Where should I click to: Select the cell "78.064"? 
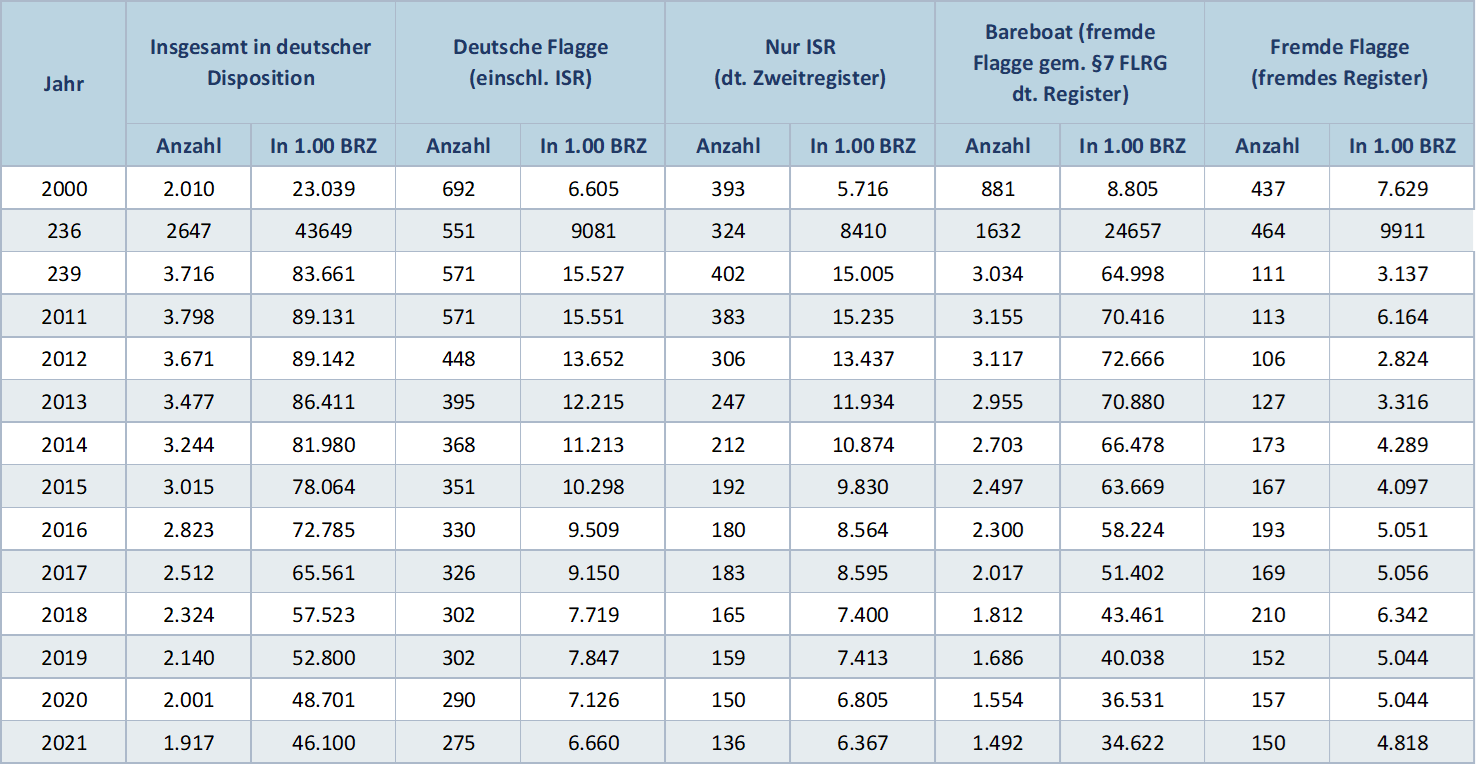[x=323, y=487]
